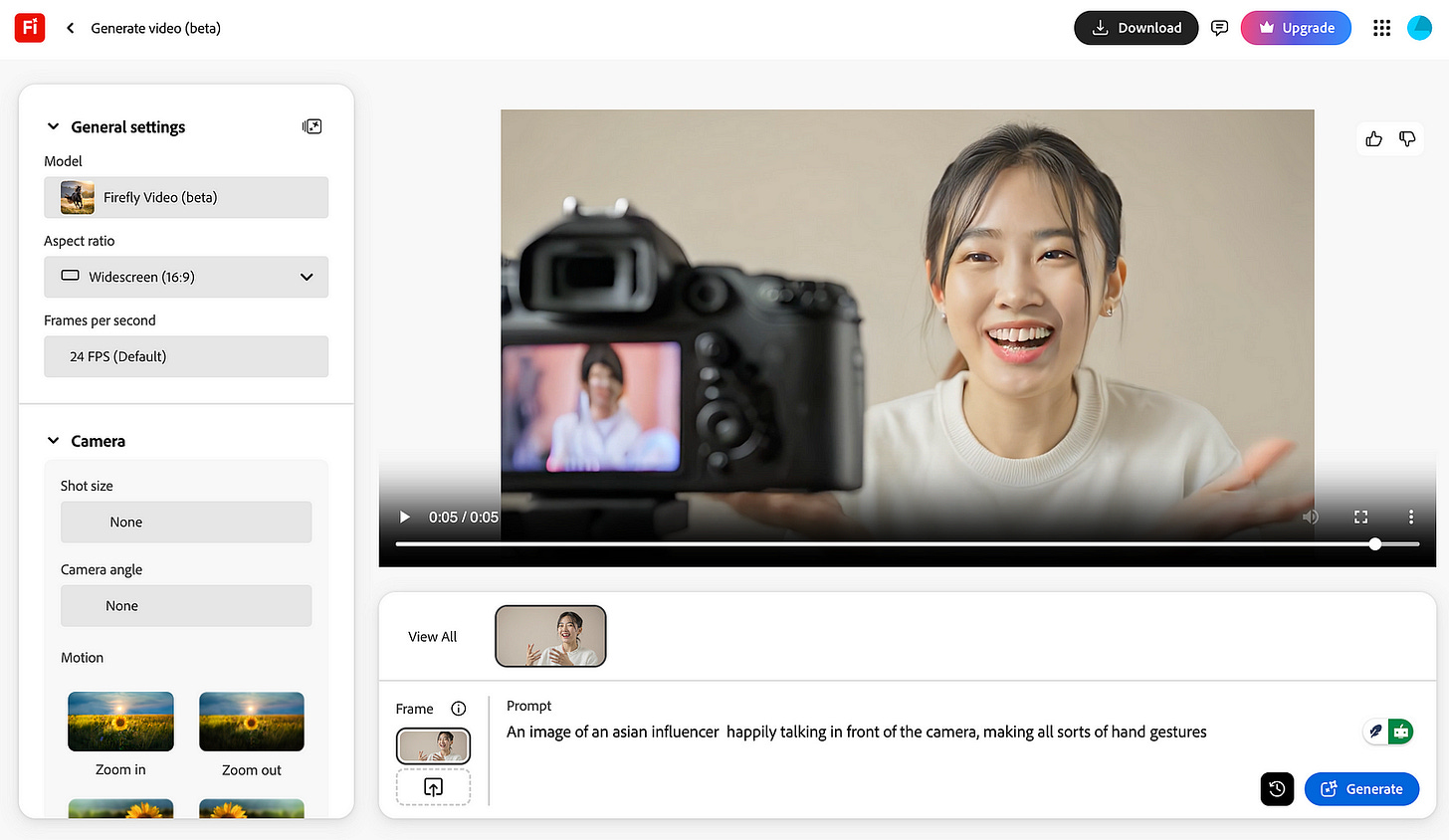Viewport: 1449px width, 840px height.
Task: Select the Zoom in motion preset
Action: pyautogui.click(x=120, y=722)
